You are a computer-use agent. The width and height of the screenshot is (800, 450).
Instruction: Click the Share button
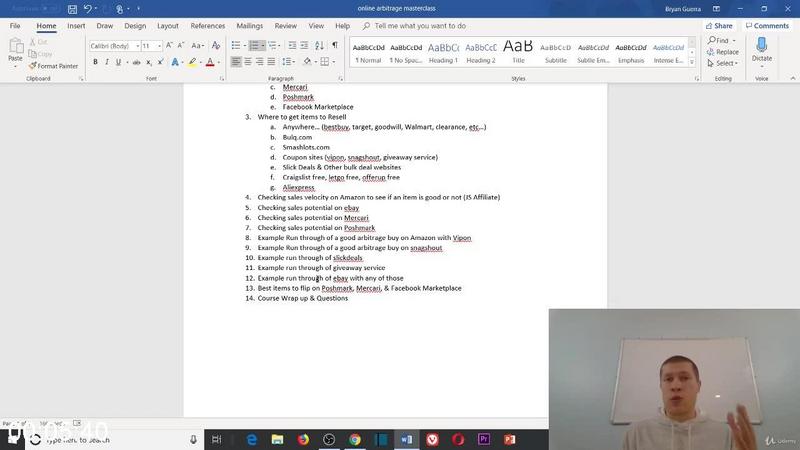(x=719, y=26)
